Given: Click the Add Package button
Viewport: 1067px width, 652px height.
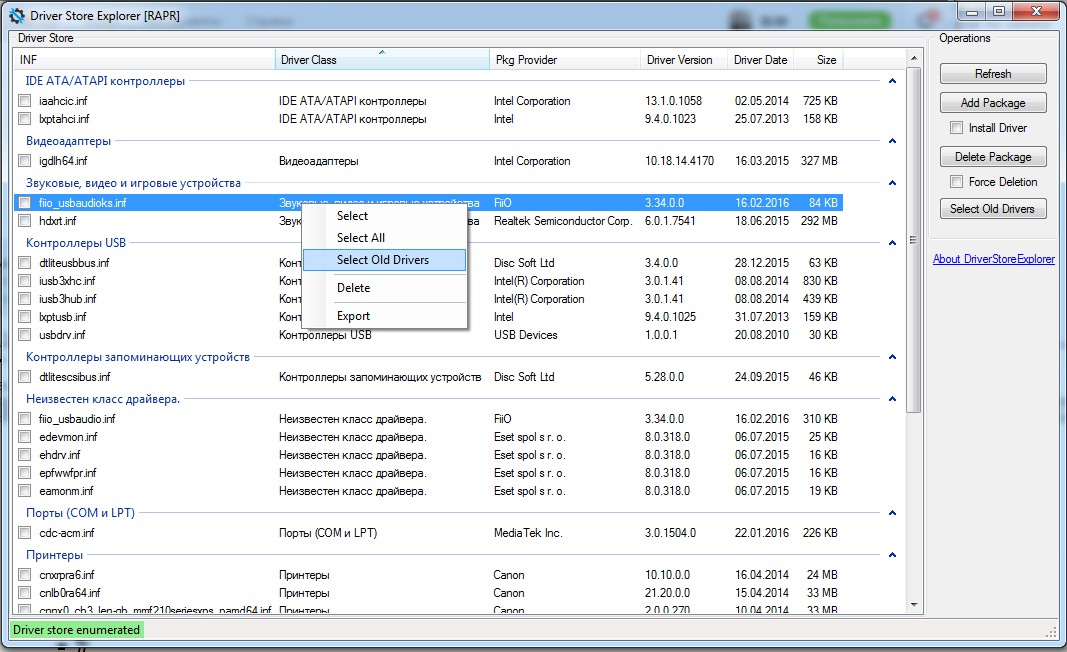Looking at the screenshot, I should (993, 103).
